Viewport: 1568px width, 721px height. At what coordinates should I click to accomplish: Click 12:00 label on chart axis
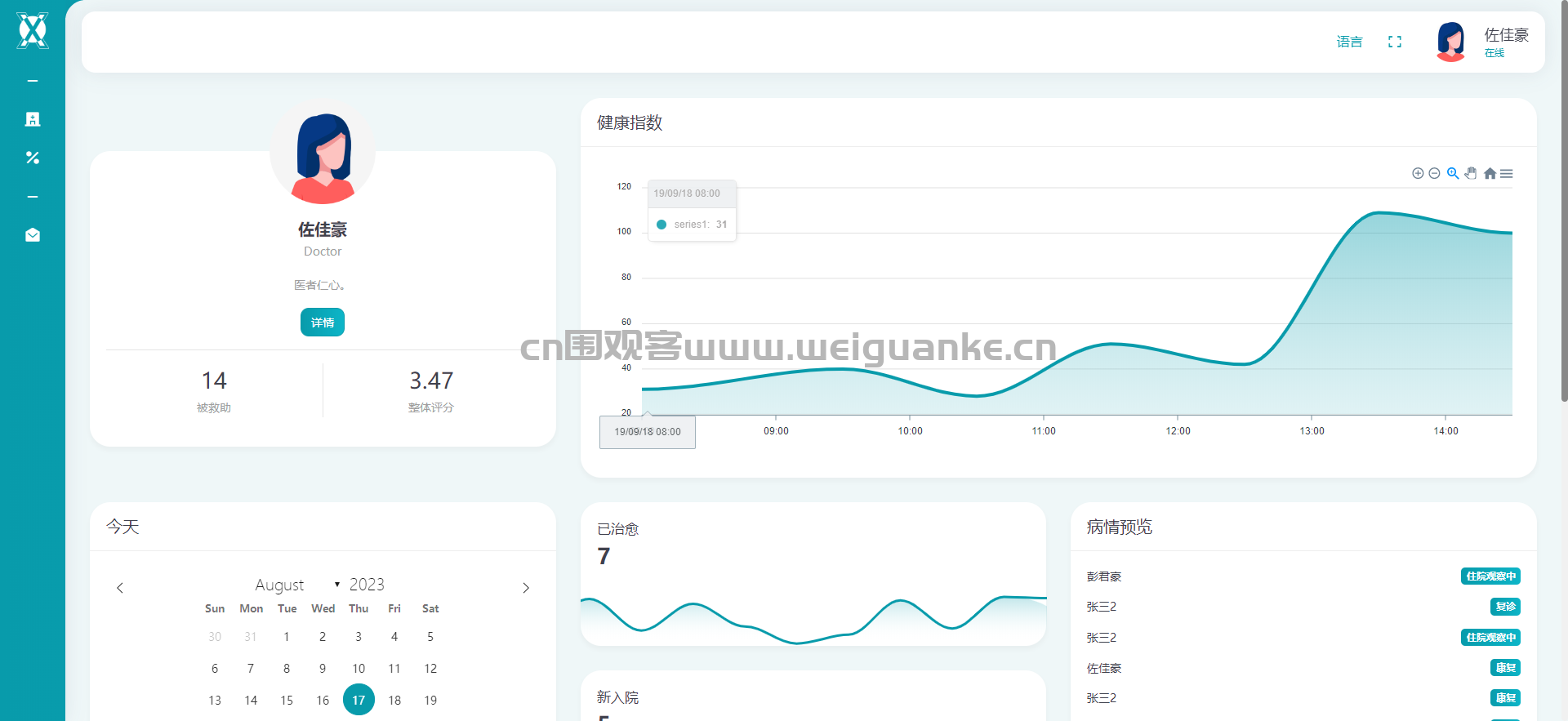pos(1178,431)
